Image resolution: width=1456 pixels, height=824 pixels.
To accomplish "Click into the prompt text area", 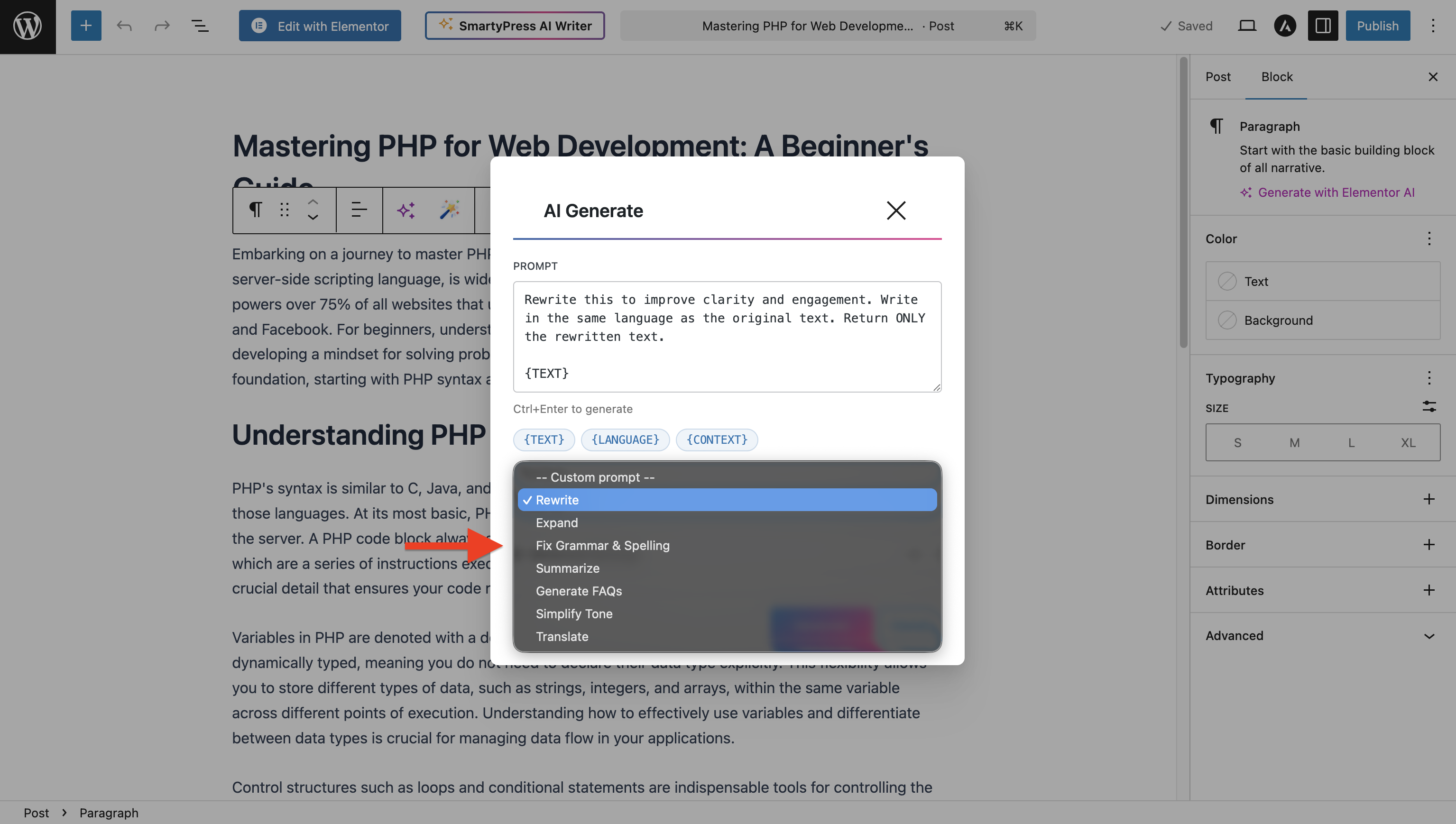I will 726,336.
